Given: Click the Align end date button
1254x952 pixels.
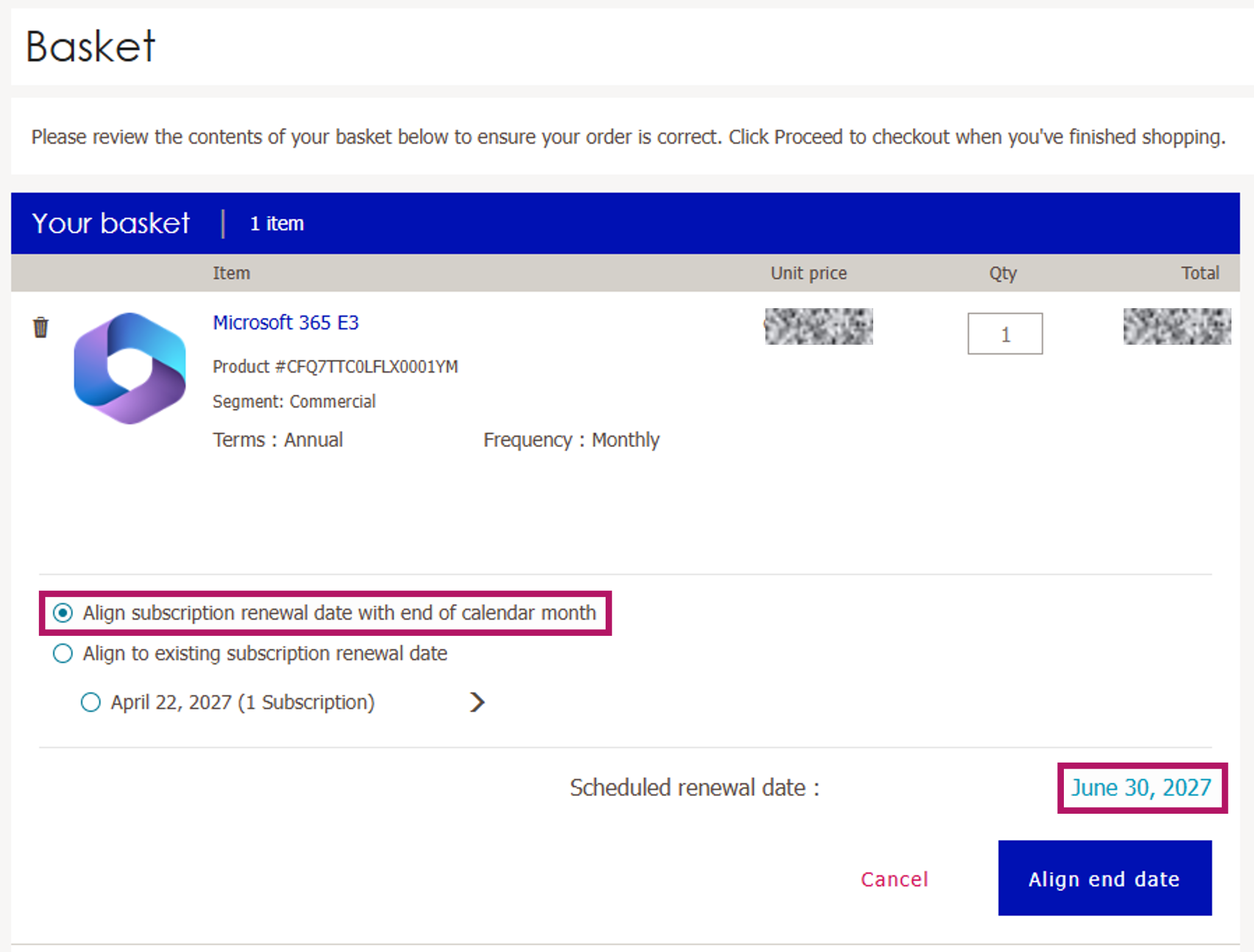Looking at the screenshot, I should (1105, 878).
